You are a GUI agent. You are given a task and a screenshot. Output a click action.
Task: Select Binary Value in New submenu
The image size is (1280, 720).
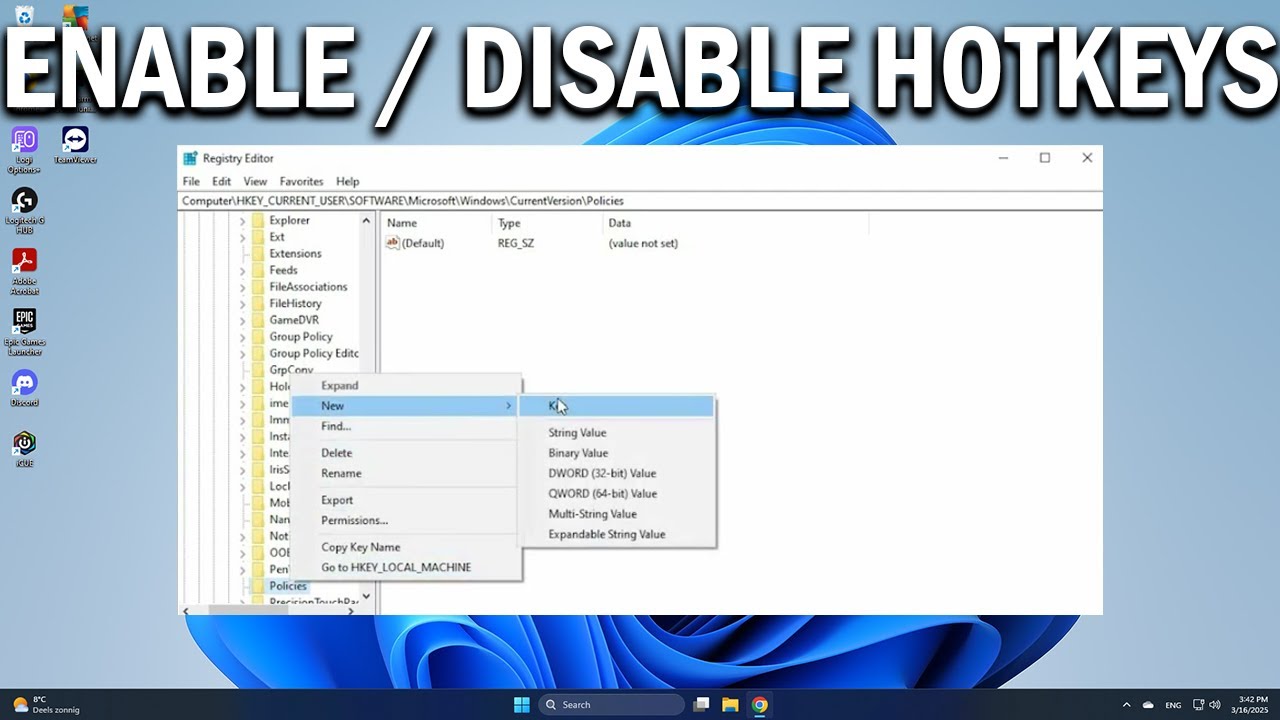[x=616, y=453]
